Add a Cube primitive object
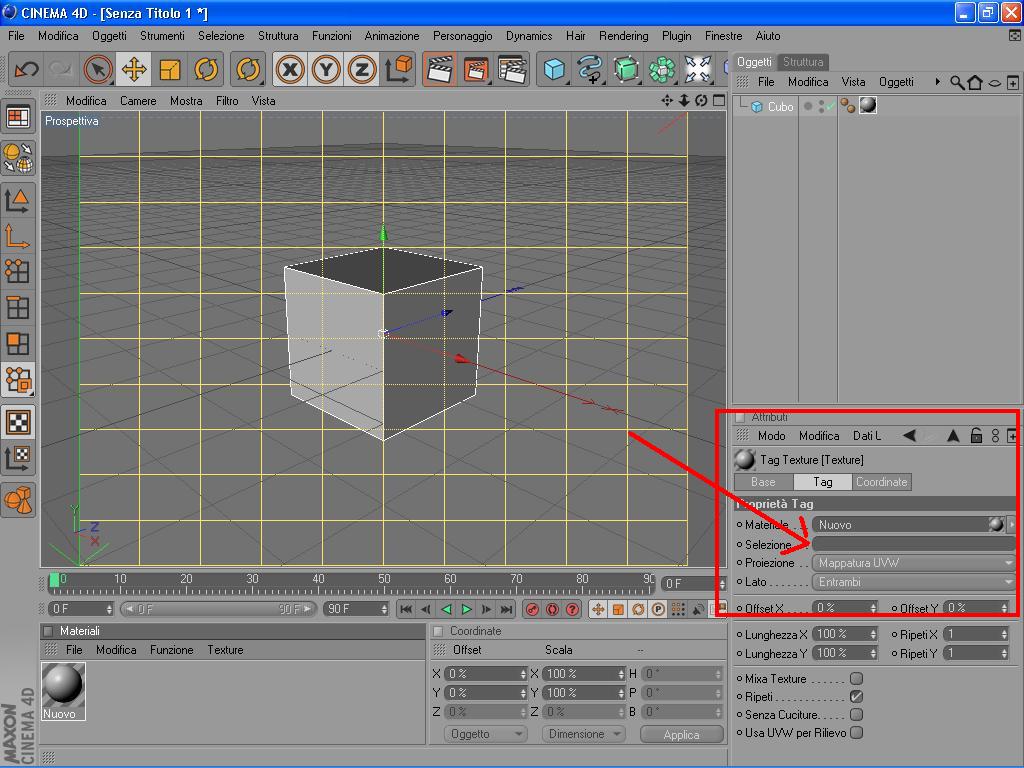1024x768 pixels. pos(554,69)
